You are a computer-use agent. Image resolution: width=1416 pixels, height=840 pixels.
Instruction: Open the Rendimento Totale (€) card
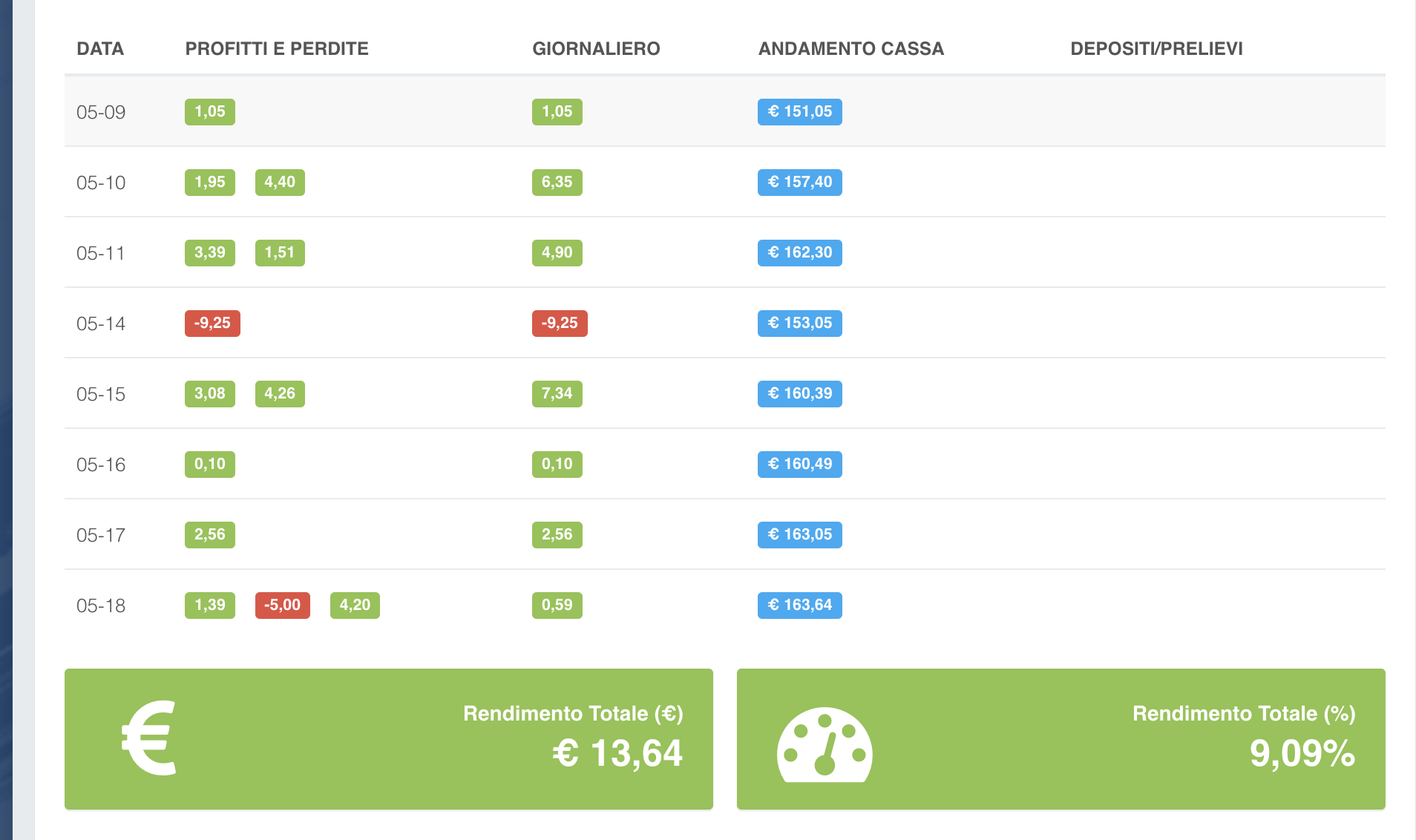coord(389,739)
